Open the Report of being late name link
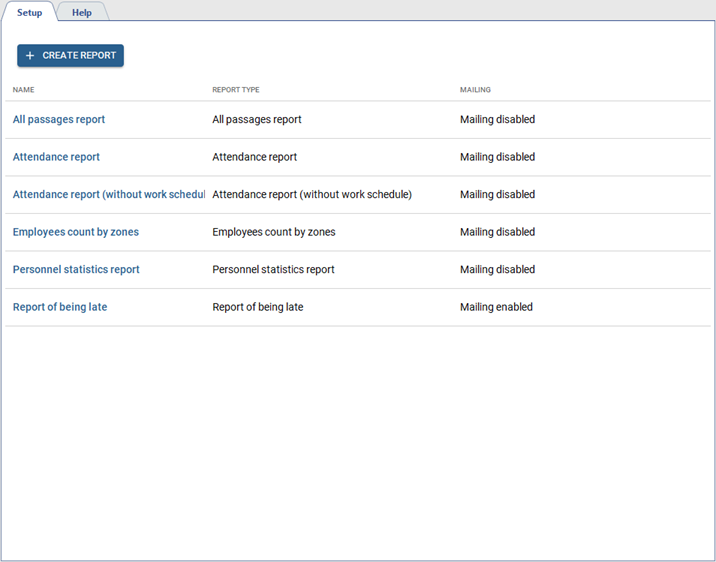 point(60,307)
